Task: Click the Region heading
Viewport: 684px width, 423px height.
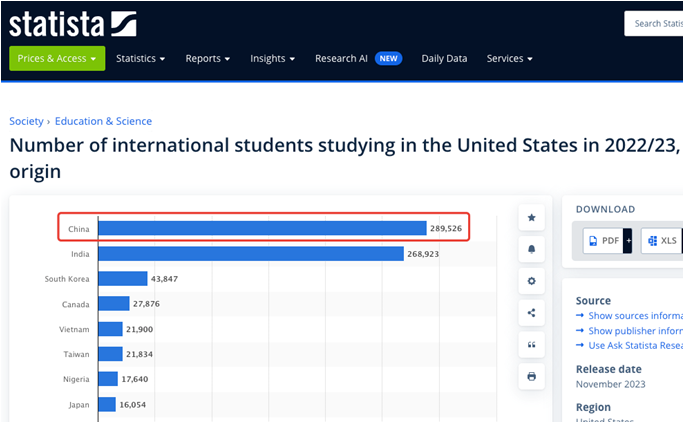Action: 593,407
